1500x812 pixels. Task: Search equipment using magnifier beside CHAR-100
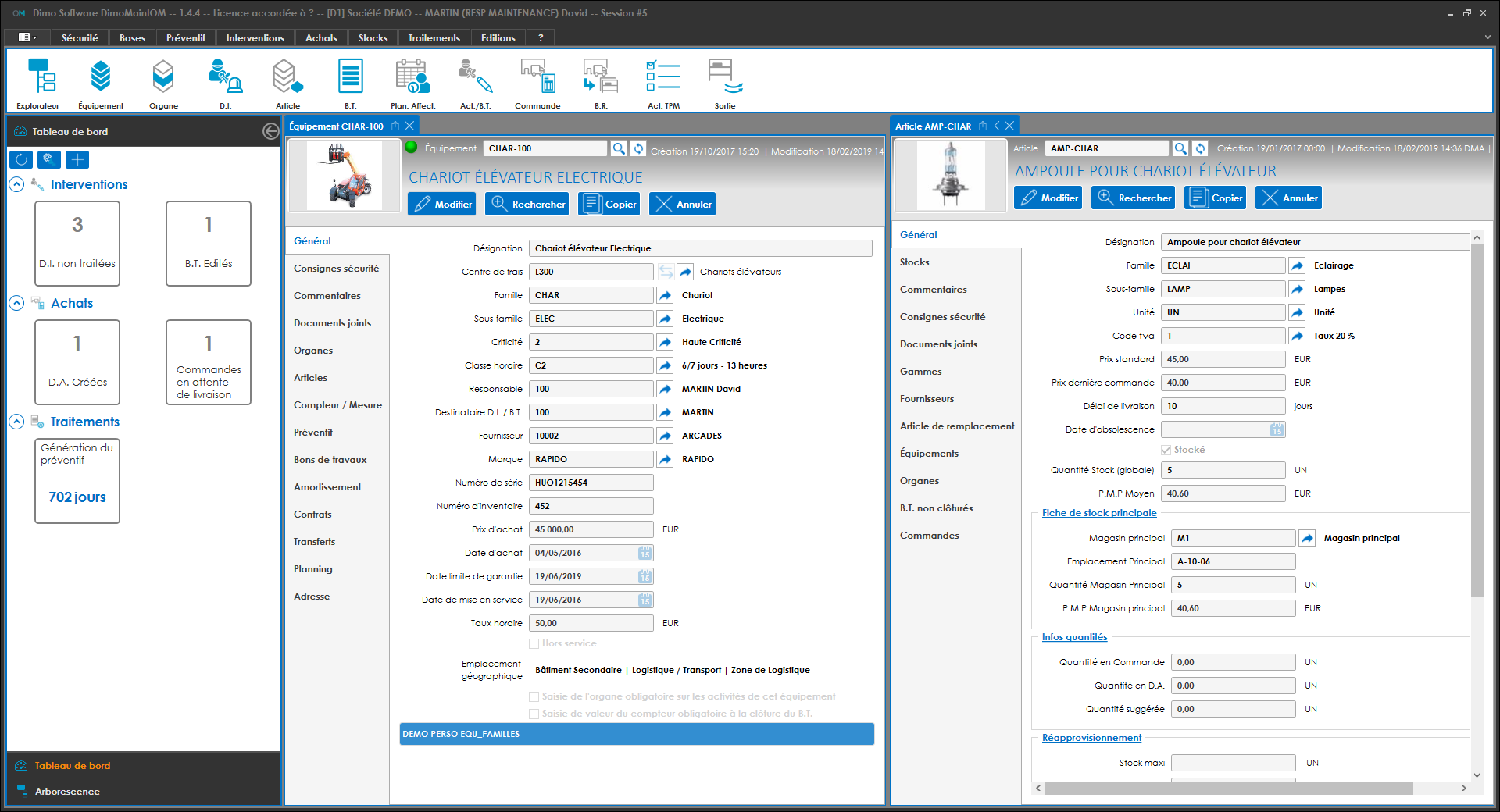pos(618,148)
